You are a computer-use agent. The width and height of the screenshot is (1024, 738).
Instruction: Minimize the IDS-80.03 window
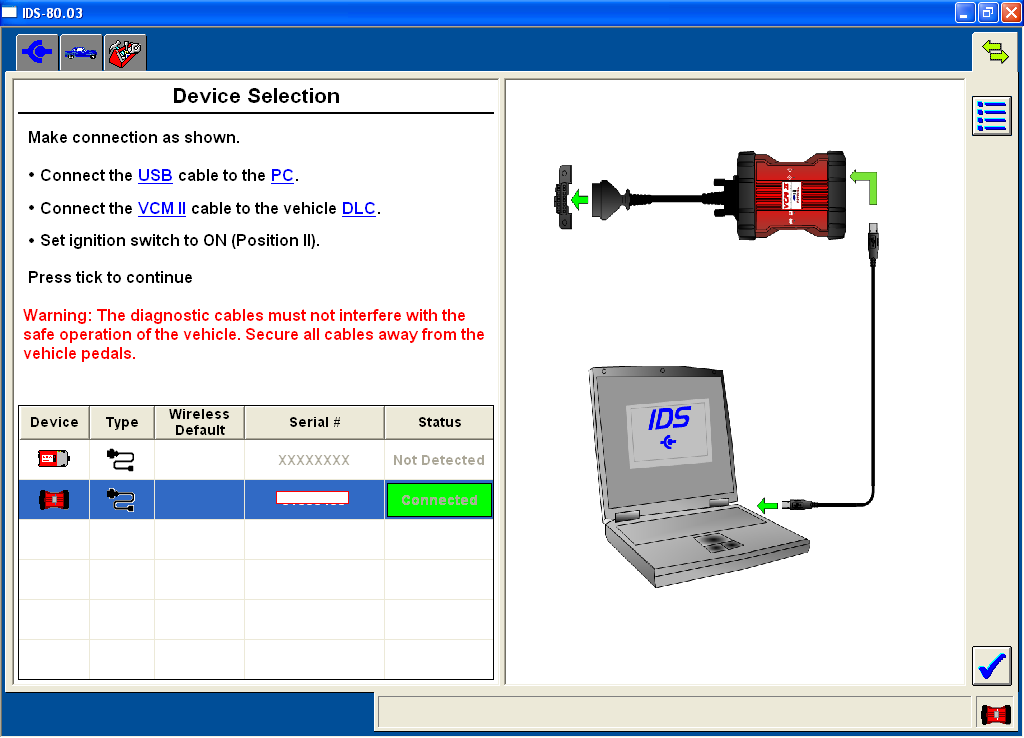pos(965,12)
